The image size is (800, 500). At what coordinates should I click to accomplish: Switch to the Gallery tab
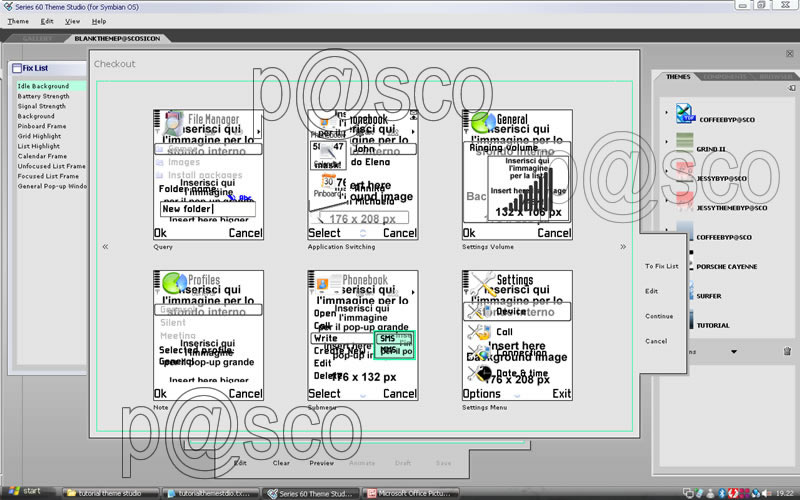37,38
